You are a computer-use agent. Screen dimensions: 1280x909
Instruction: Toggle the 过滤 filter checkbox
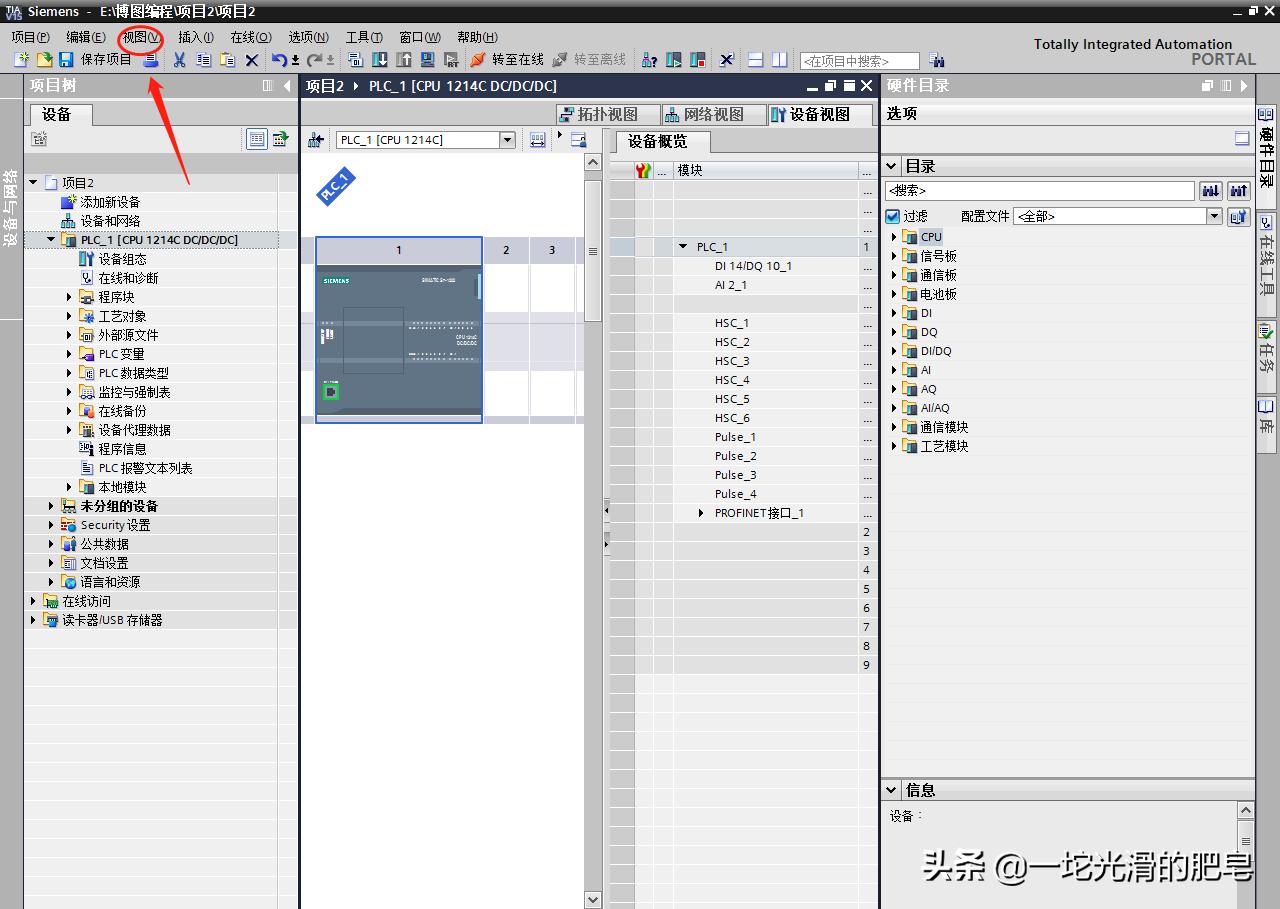click(893, 216)
